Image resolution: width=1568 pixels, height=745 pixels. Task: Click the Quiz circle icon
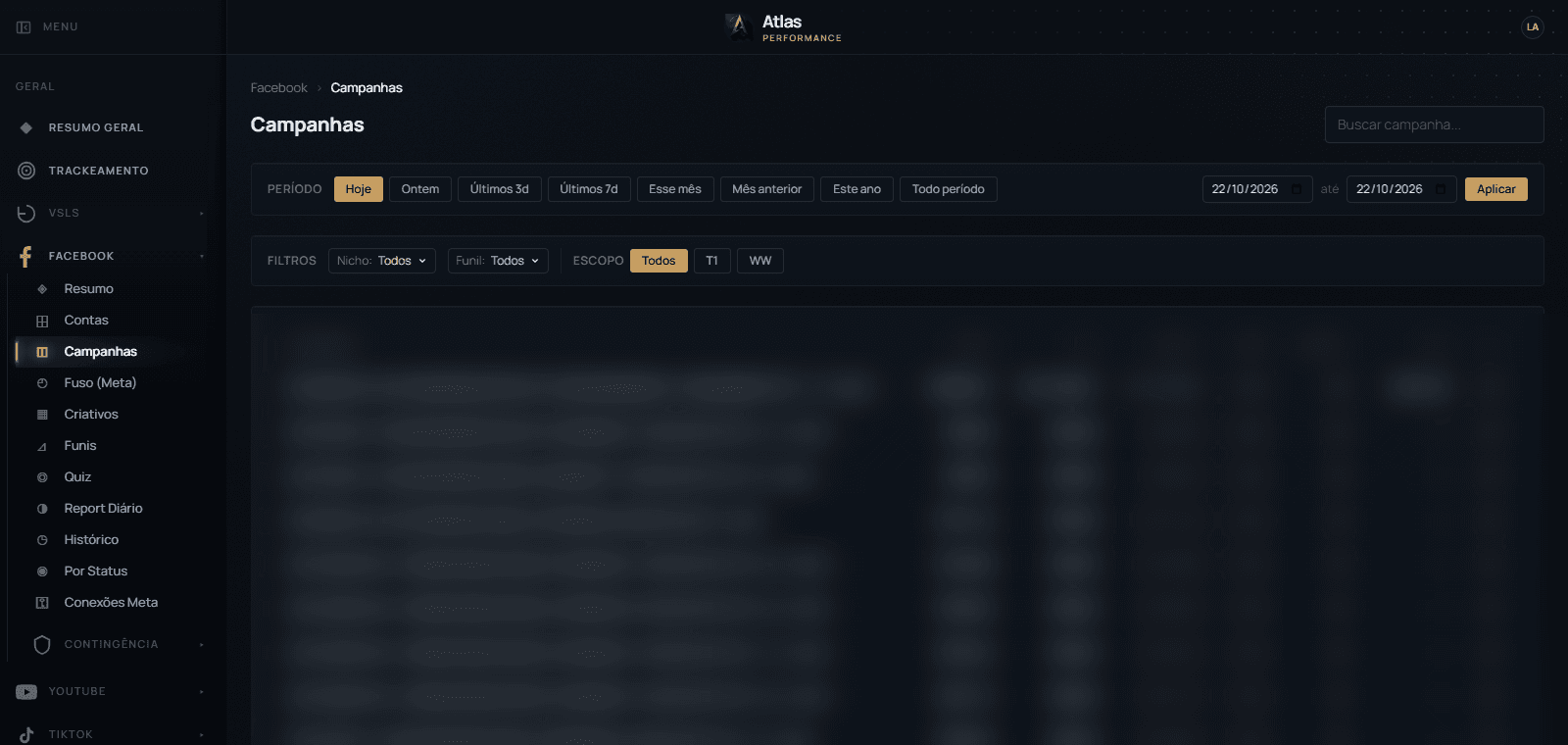42,477
